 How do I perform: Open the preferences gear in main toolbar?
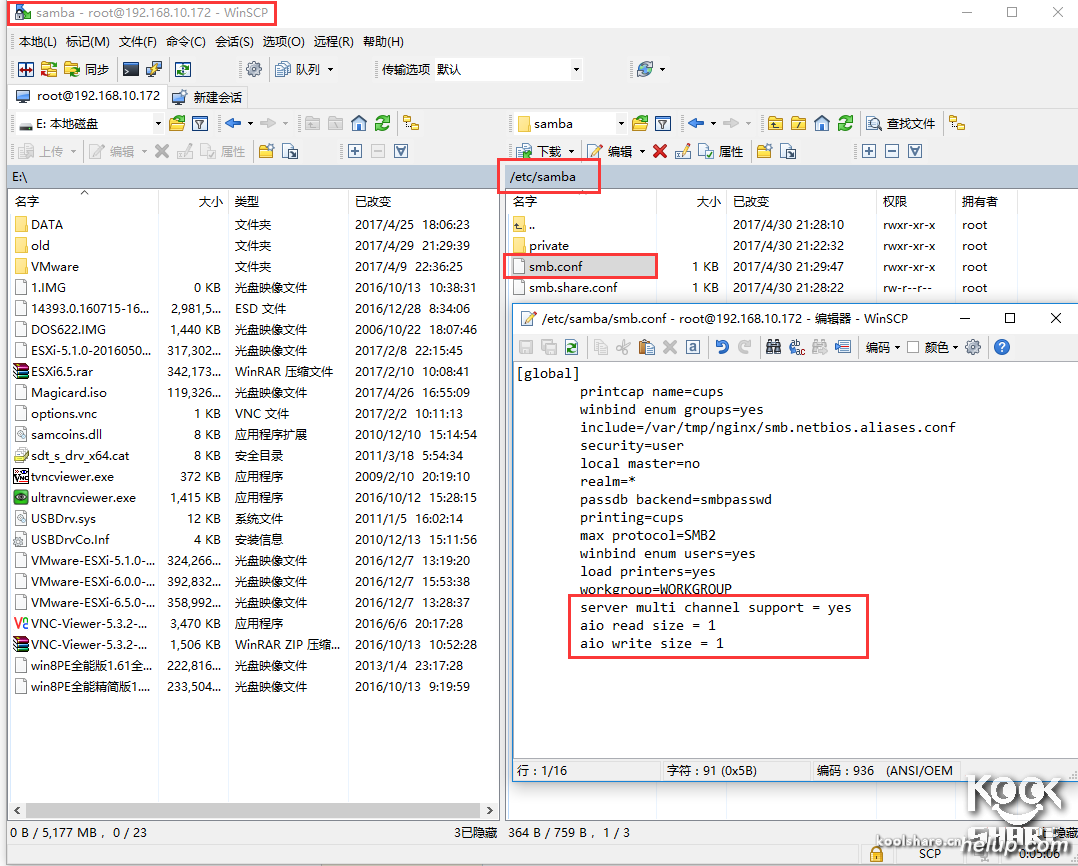pyautogui.click(x=254, y=69)
